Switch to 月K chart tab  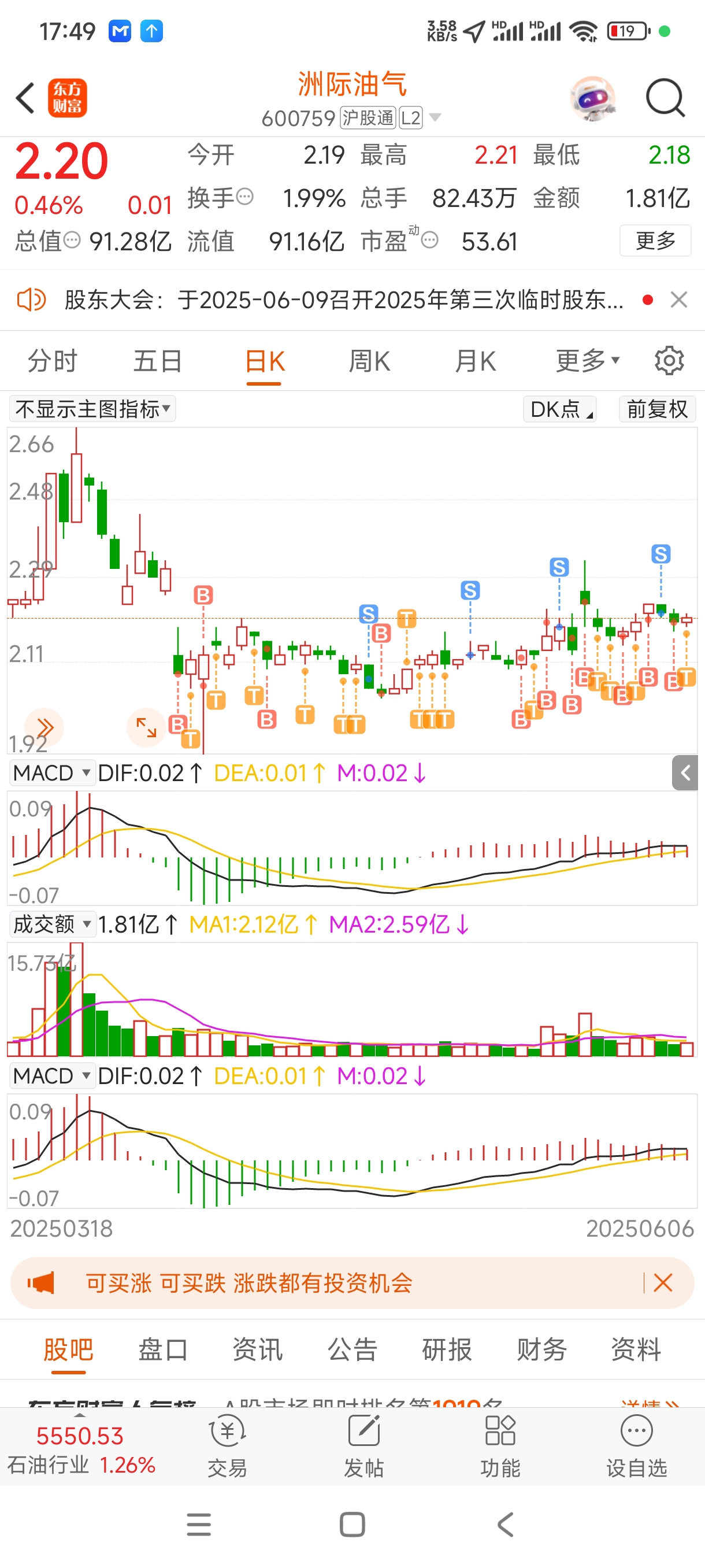click(475, 361)
